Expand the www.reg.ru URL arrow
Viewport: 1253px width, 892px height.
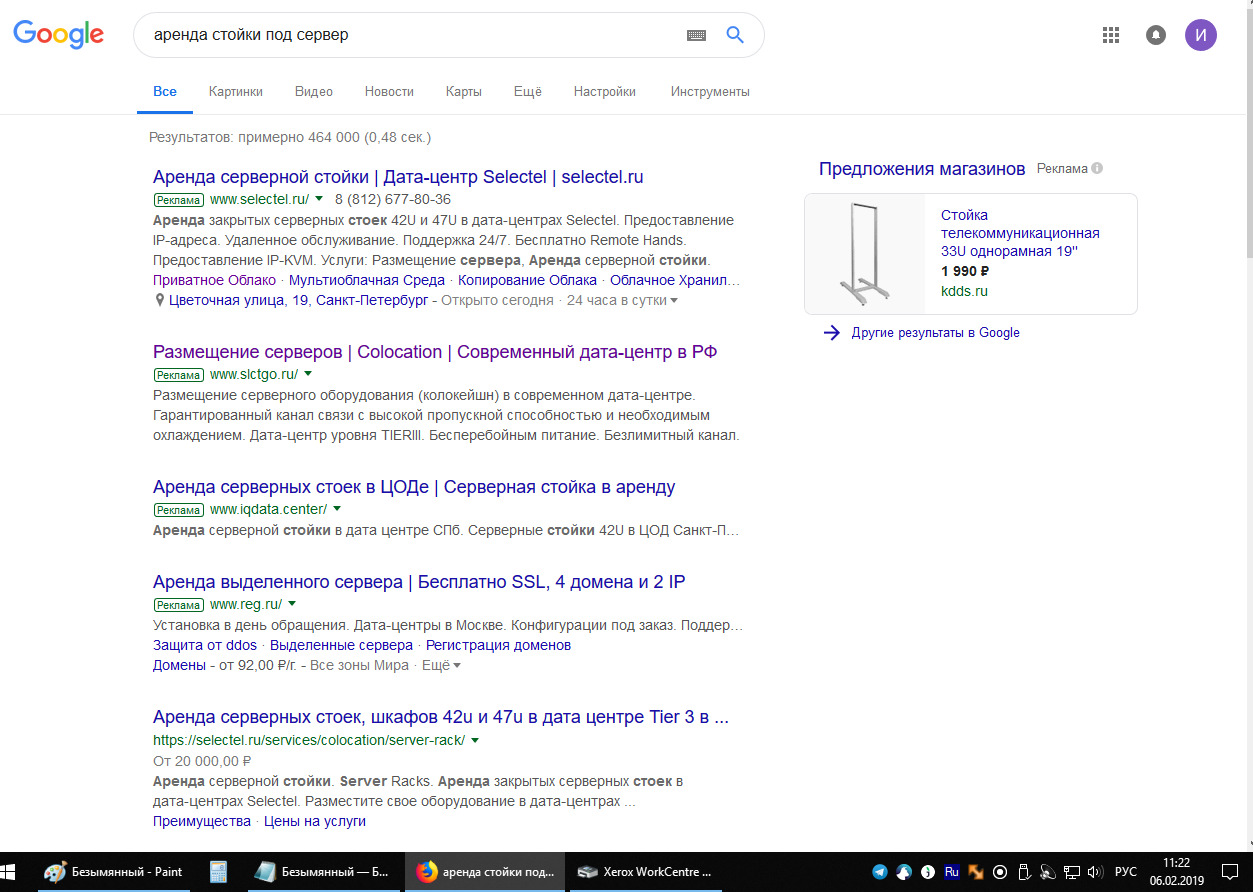click(292, 604)
